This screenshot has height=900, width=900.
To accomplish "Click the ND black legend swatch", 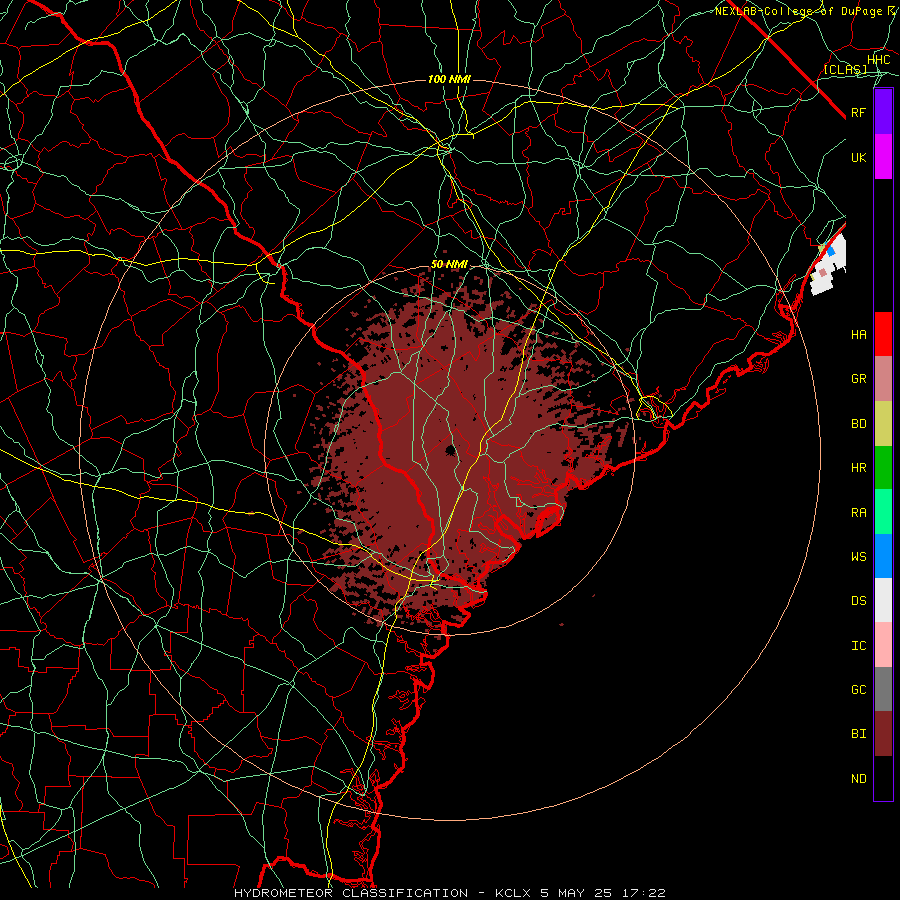I will pyautogui.click(x=883, y=778).
